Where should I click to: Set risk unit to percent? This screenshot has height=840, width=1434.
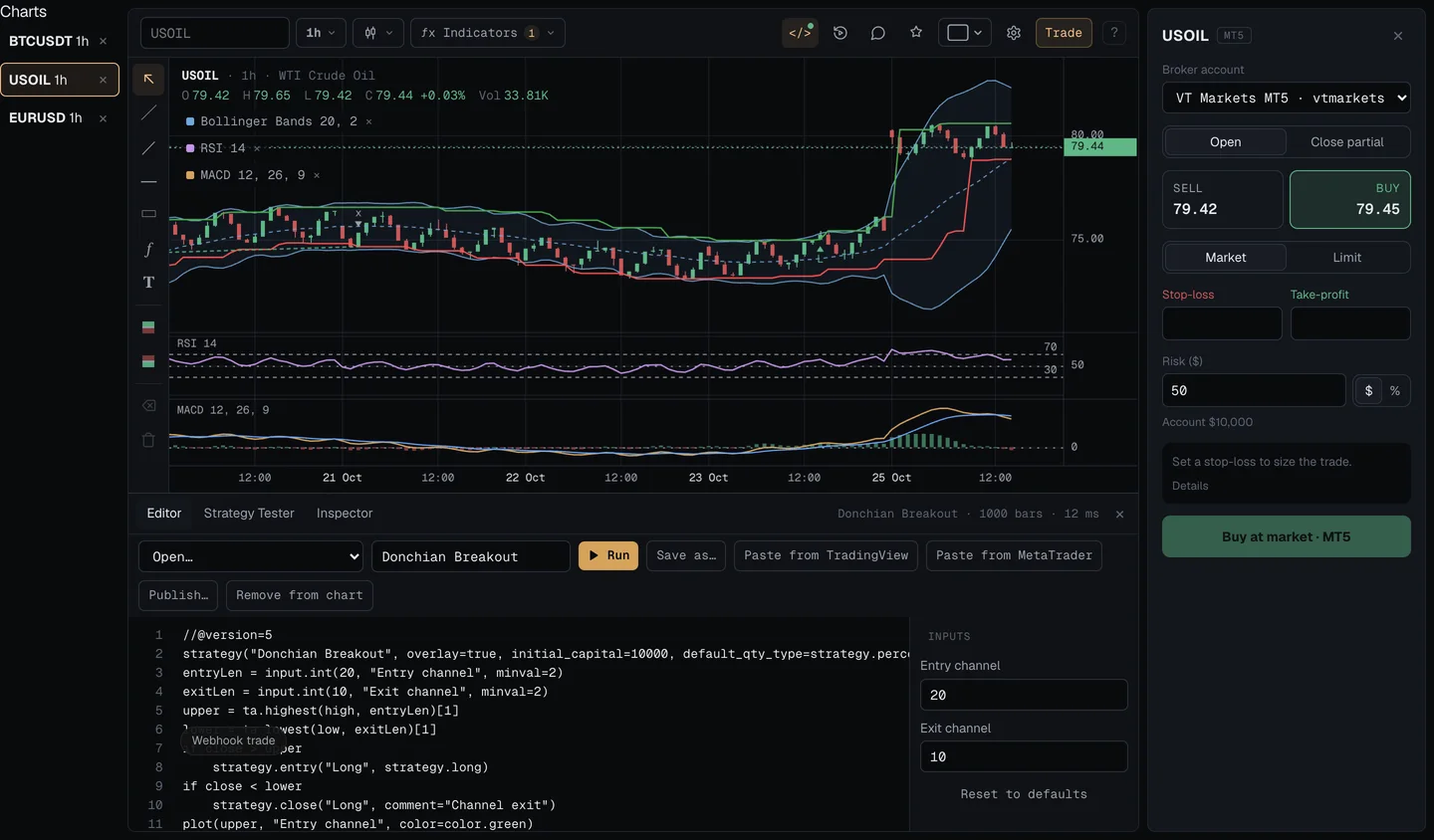[1395, 391]
